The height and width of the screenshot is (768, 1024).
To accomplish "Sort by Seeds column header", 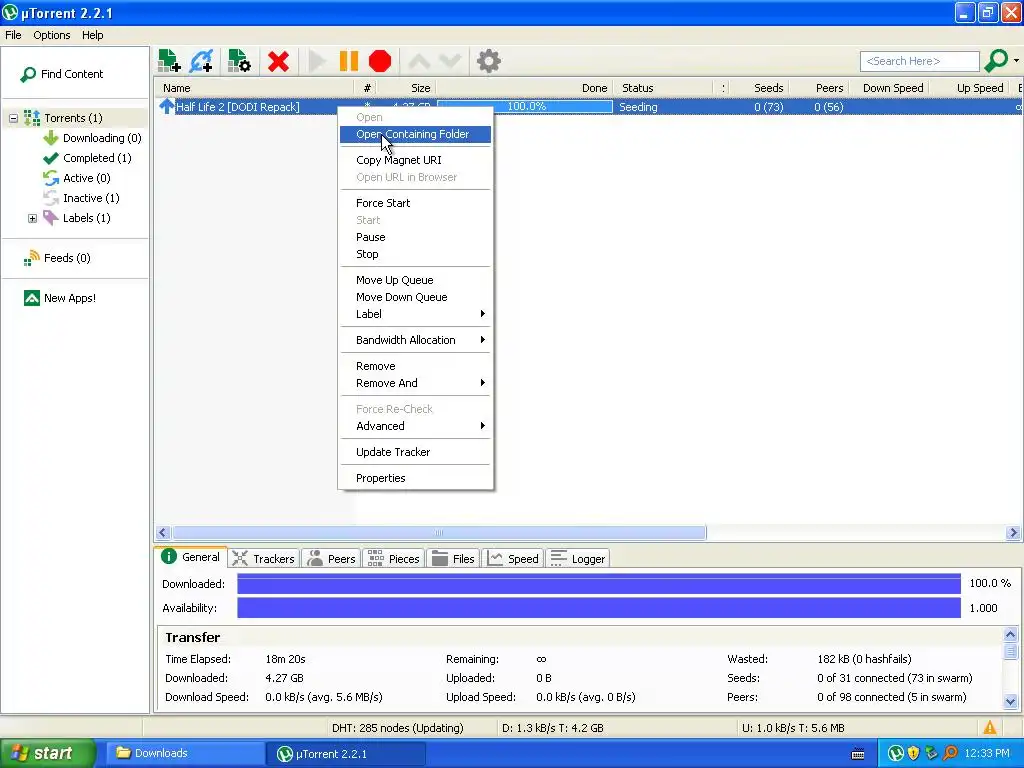I will (759, 88).
